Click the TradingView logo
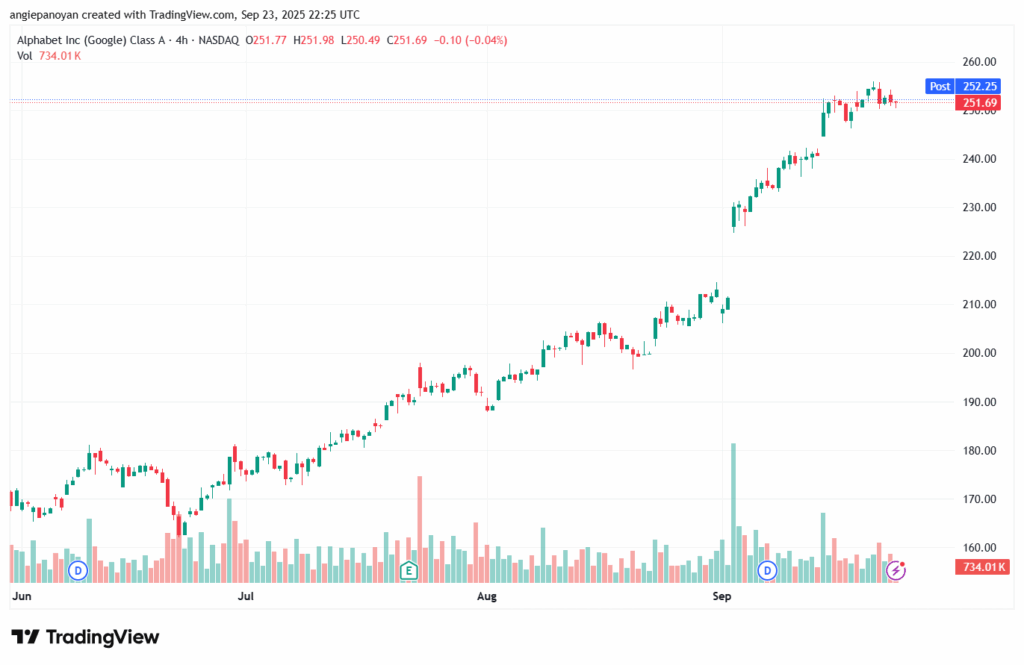1024x665 pixels. [x=85, y=637]
